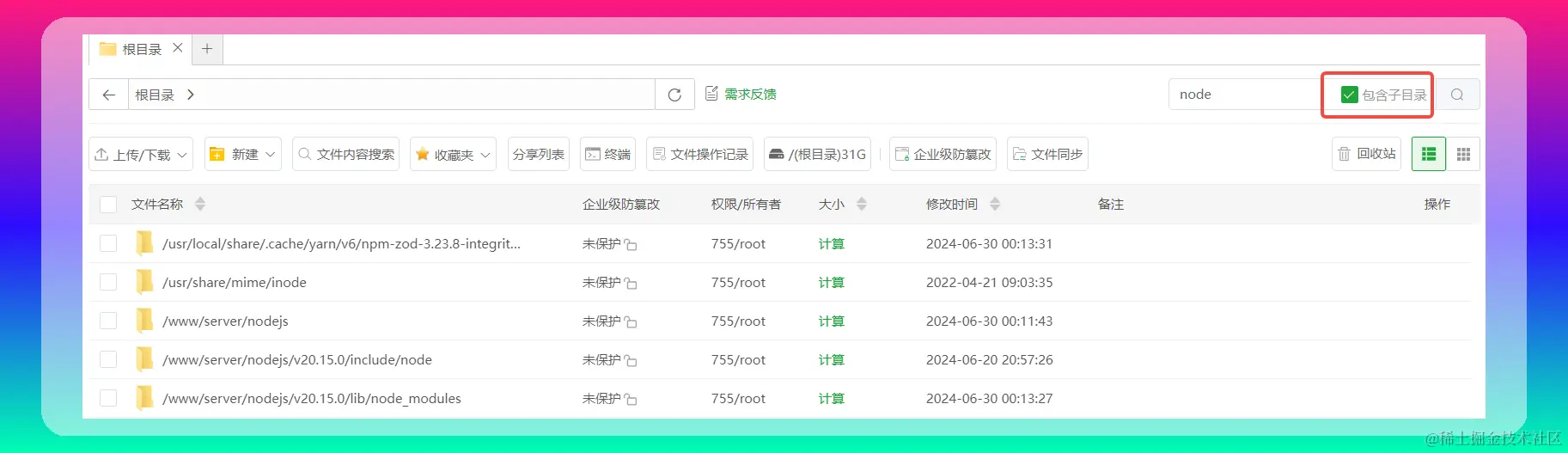Add a new tab with plus icon

pyautogui.click(x=207, y=49)
